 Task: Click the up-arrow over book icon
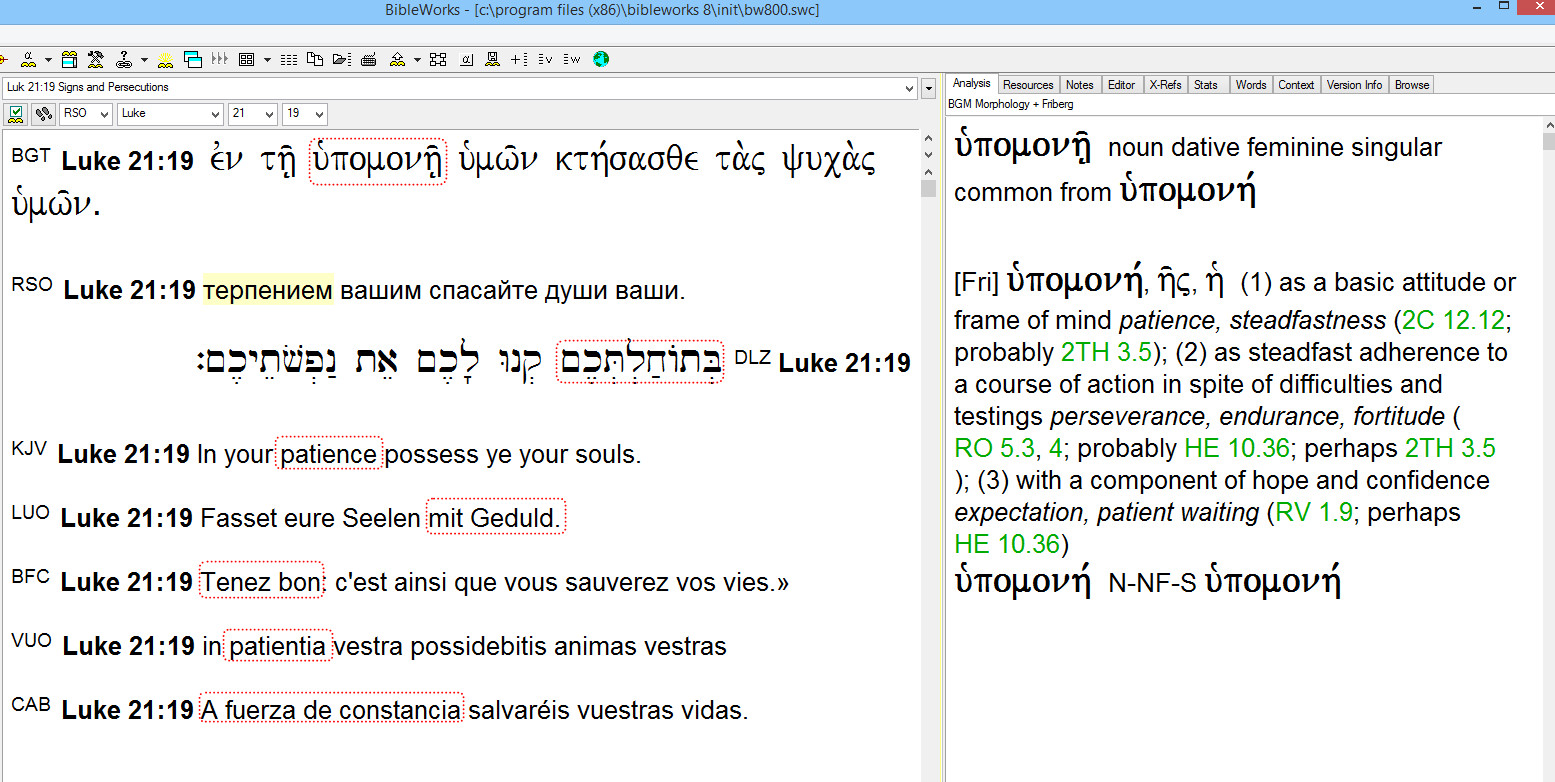click(397, 59)
